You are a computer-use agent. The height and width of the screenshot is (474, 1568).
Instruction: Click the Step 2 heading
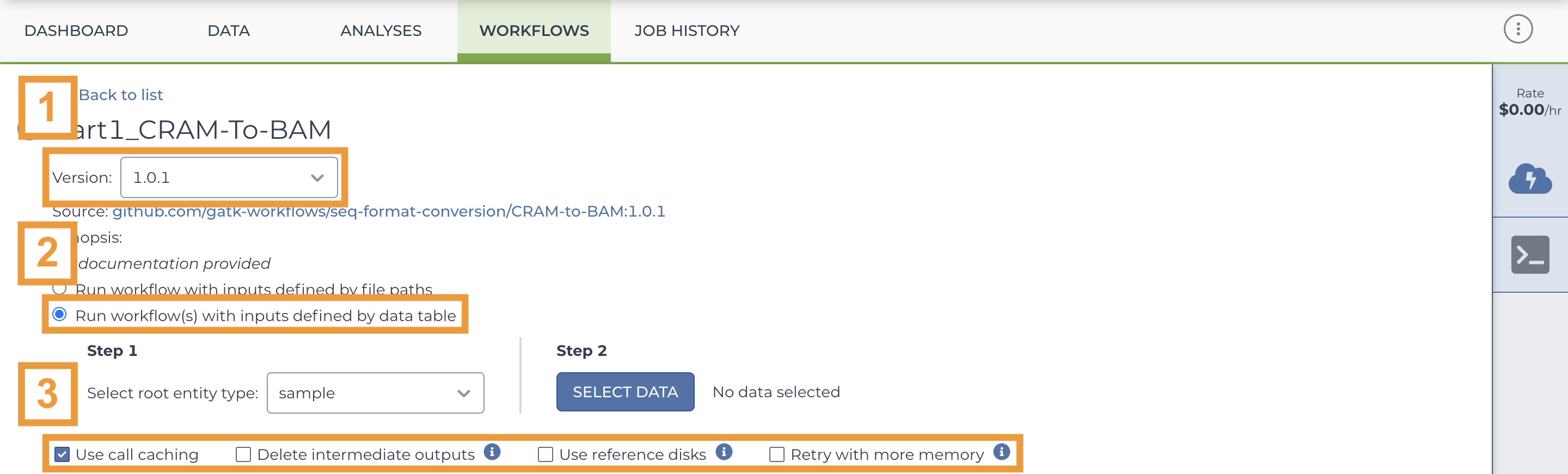coord(581,350)
